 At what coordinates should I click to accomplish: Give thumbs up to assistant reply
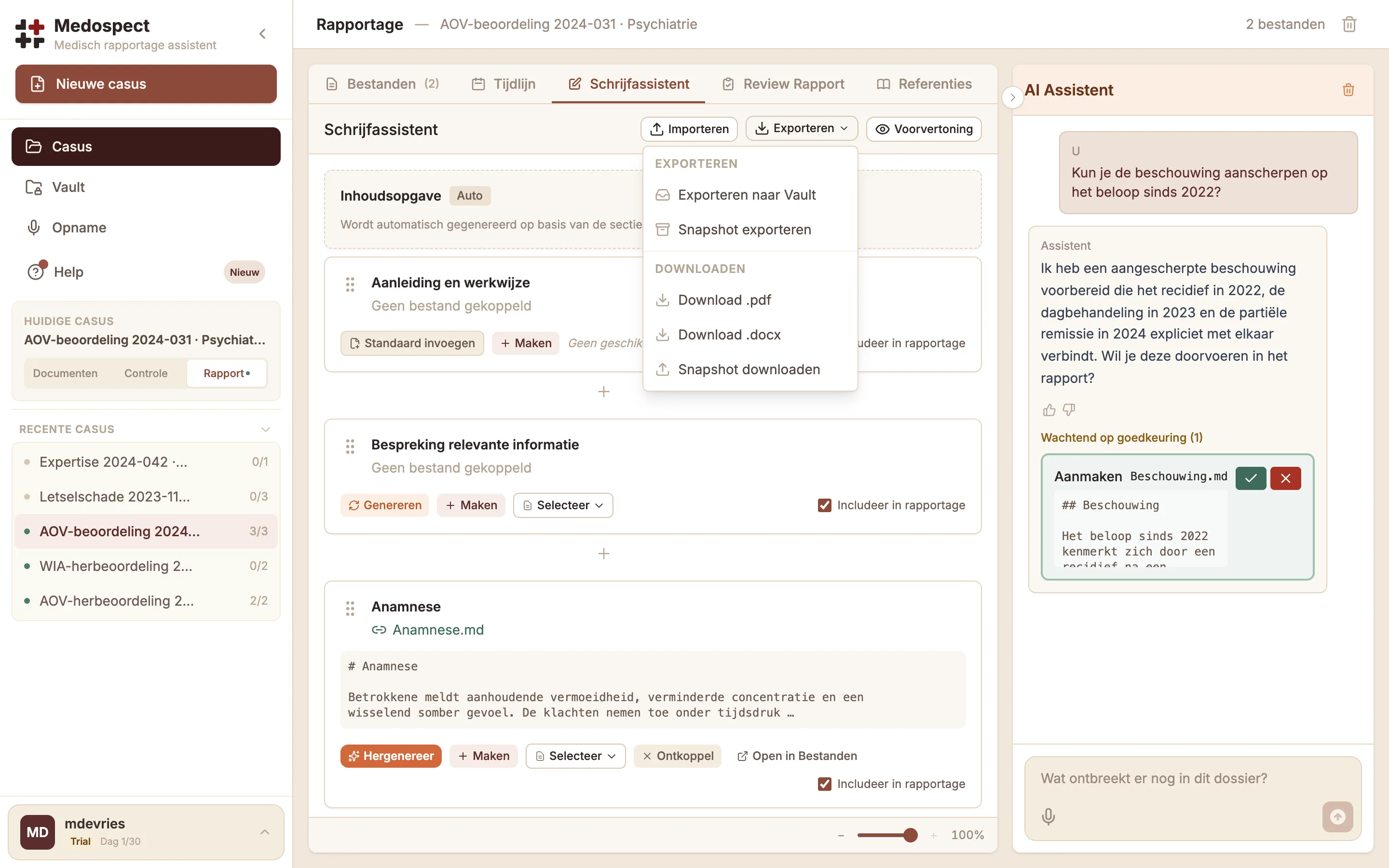[1049, 410]
